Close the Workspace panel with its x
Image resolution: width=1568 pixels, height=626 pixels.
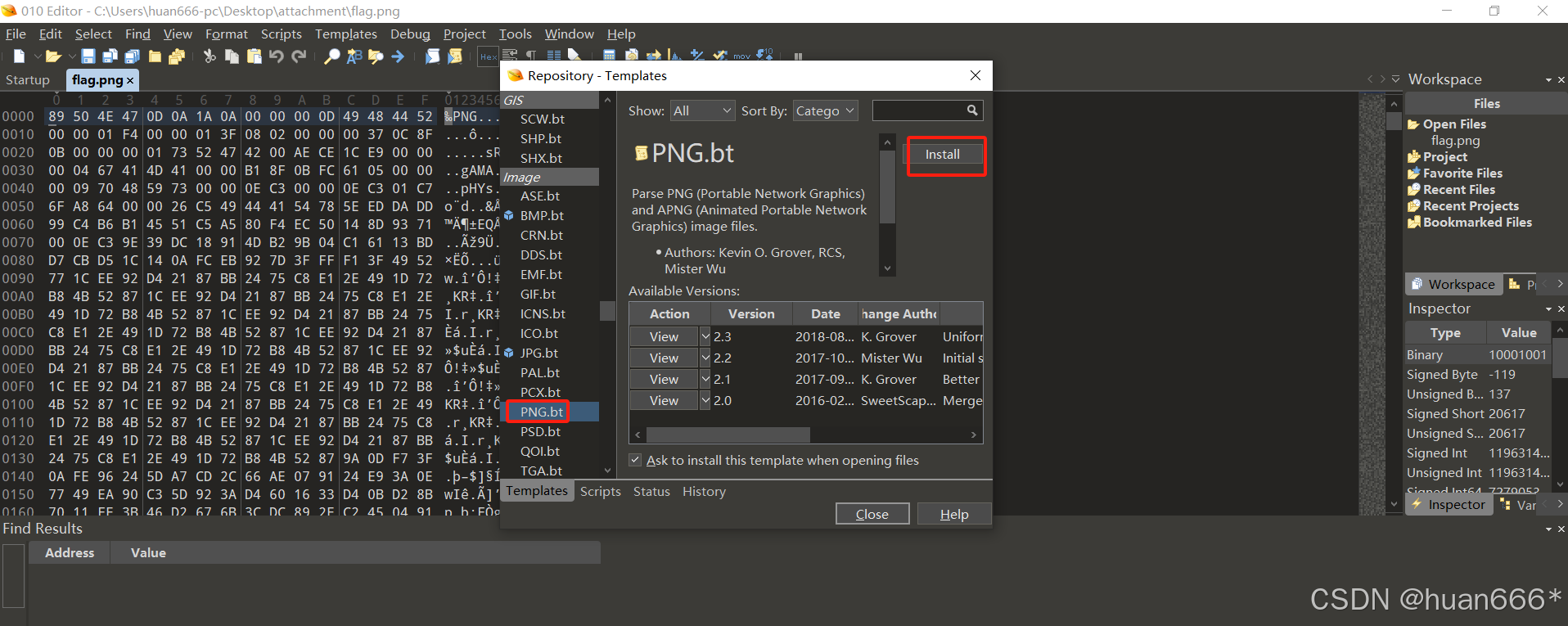[x=1561, y=79]
